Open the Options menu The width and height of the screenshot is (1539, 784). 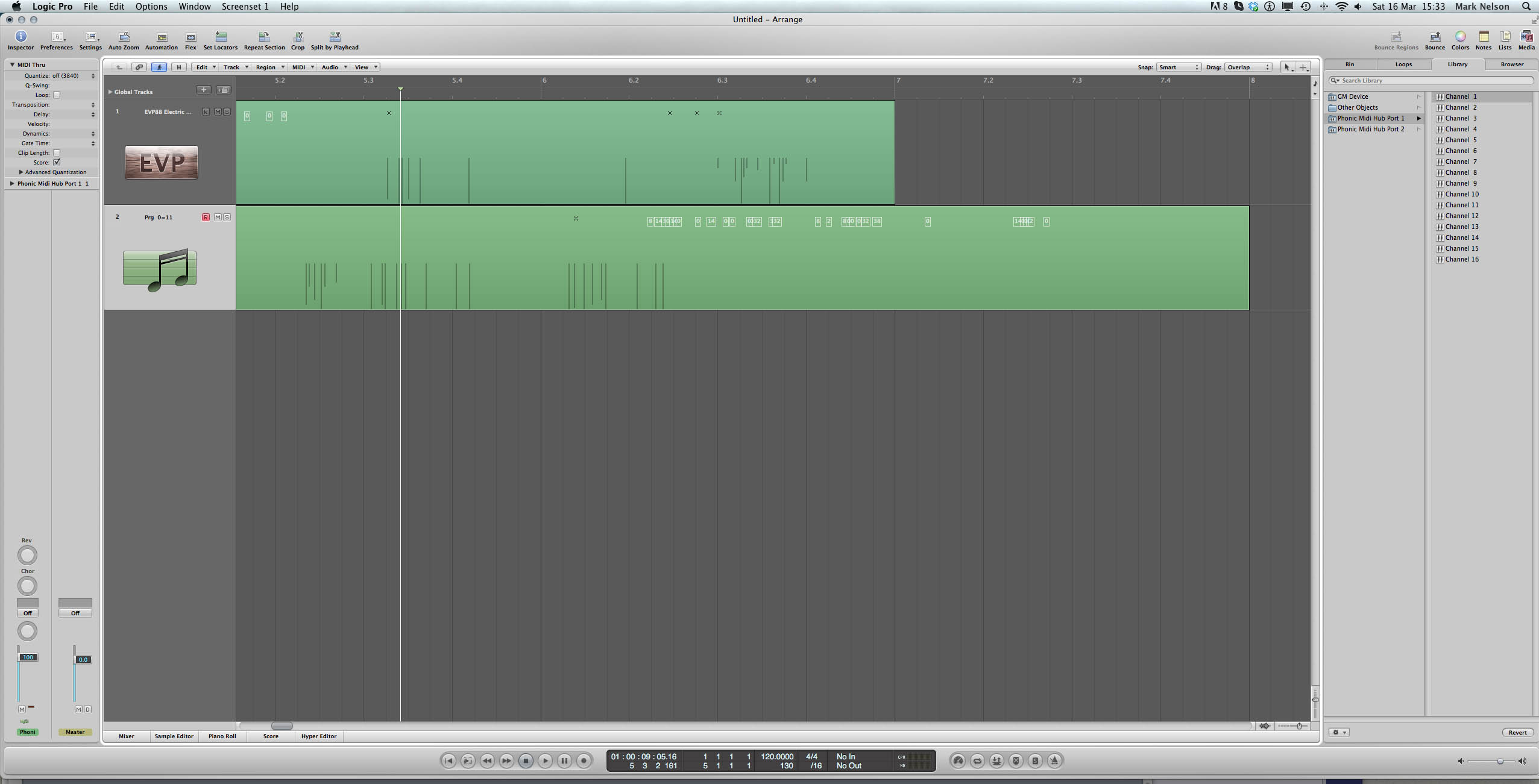click(151, 7)
